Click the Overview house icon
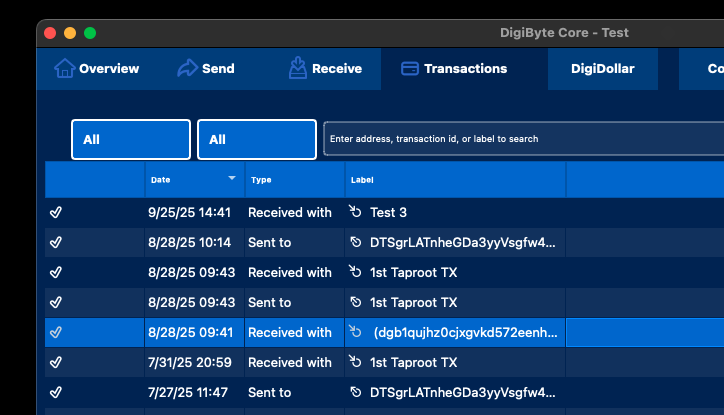This screenshot has width=724, height=415. point(65,68)
